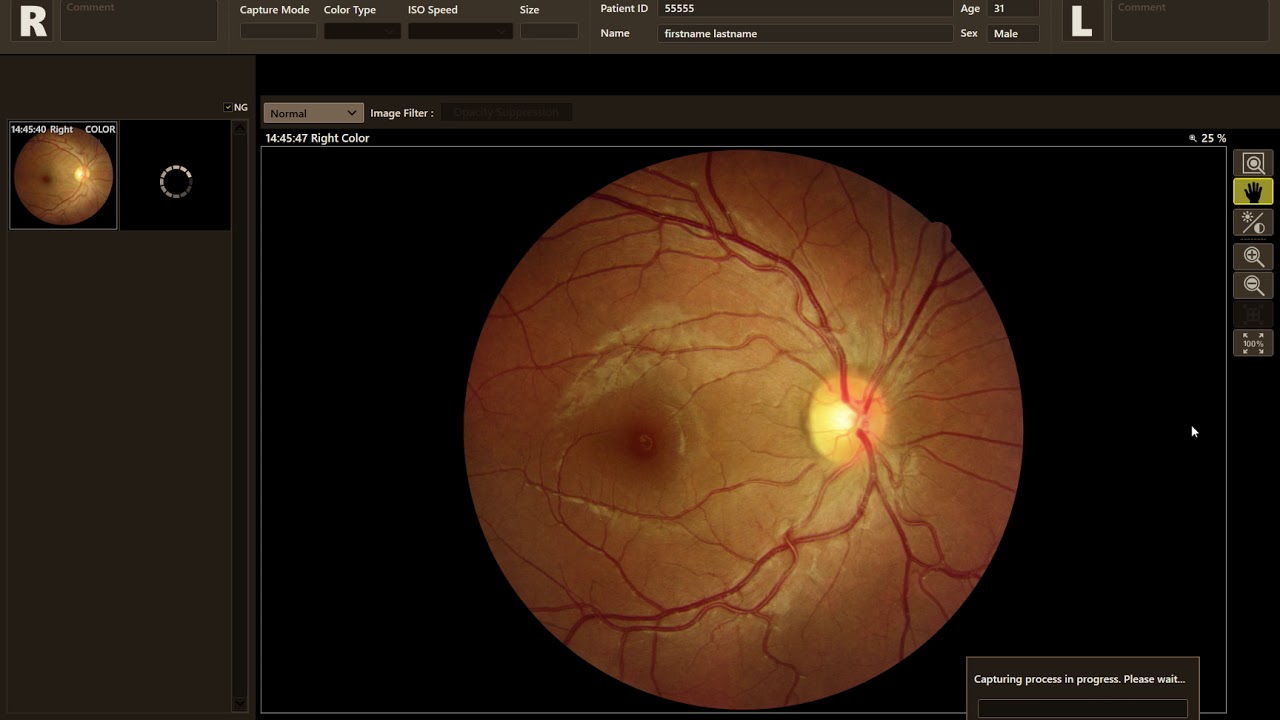The image size is (1280, 720).
Task: Zoom in on the fundus image
Action: 1253,256
